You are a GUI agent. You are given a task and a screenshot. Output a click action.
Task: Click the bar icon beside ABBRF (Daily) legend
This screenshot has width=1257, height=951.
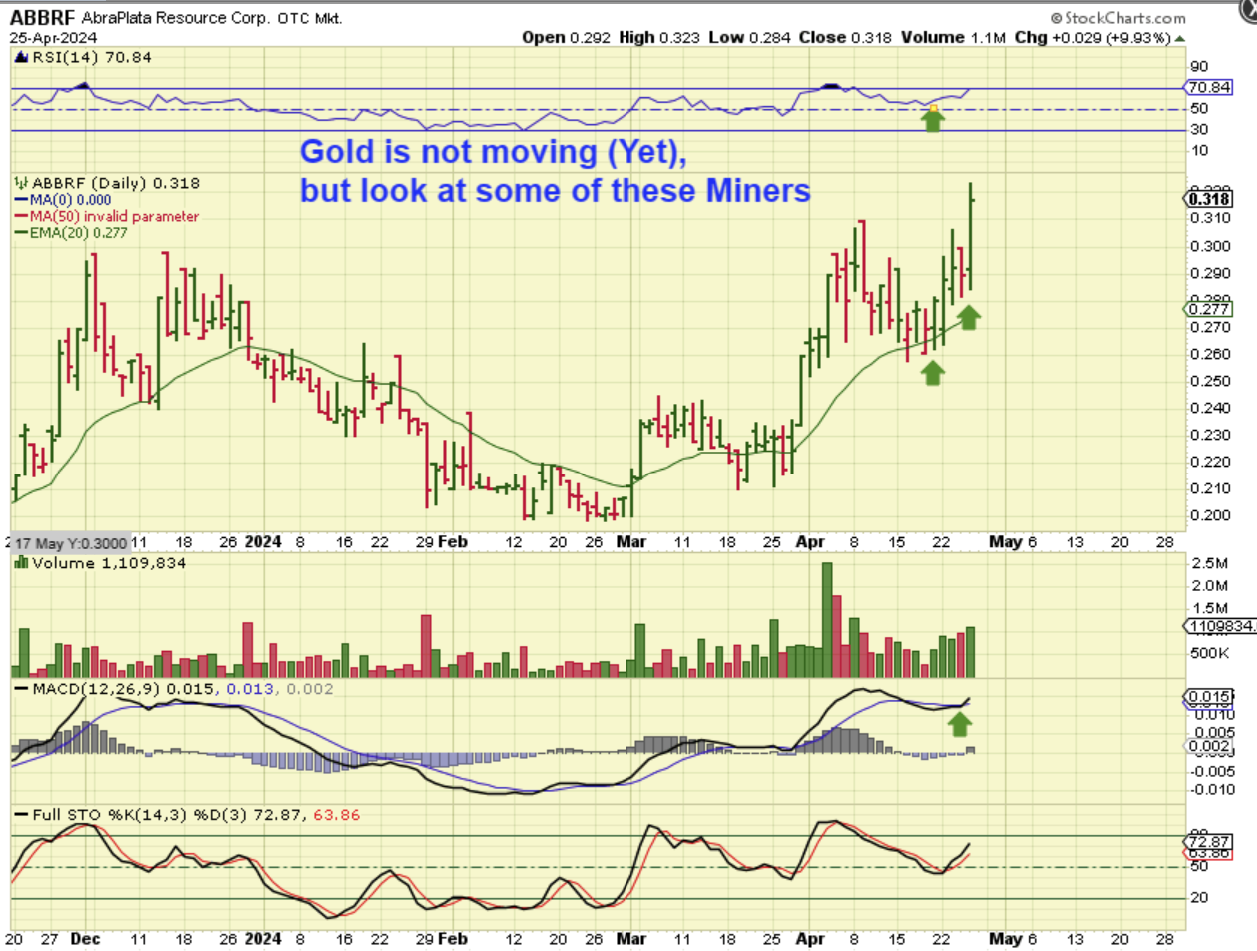pyautogui.click(x=18, y=184)
